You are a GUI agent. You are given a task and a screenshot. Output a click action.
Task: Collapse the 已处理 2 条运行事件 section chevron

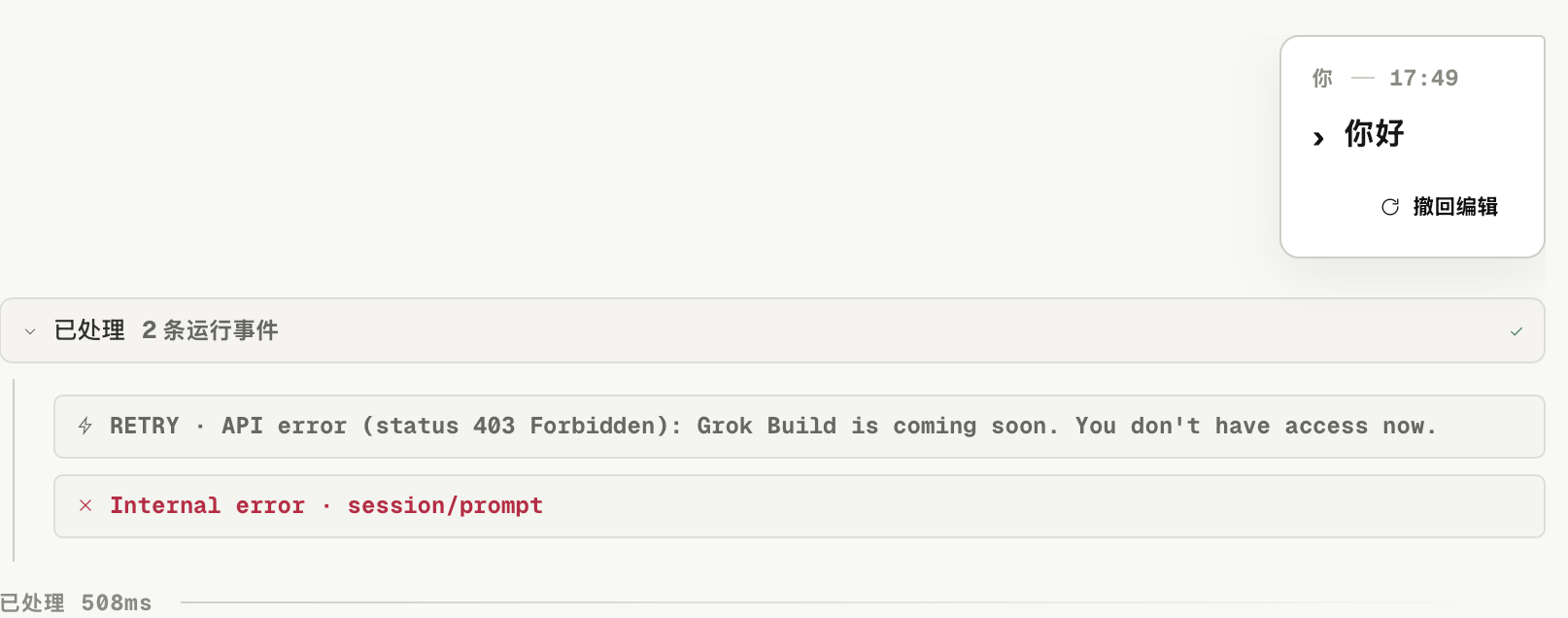click(30, 331)
